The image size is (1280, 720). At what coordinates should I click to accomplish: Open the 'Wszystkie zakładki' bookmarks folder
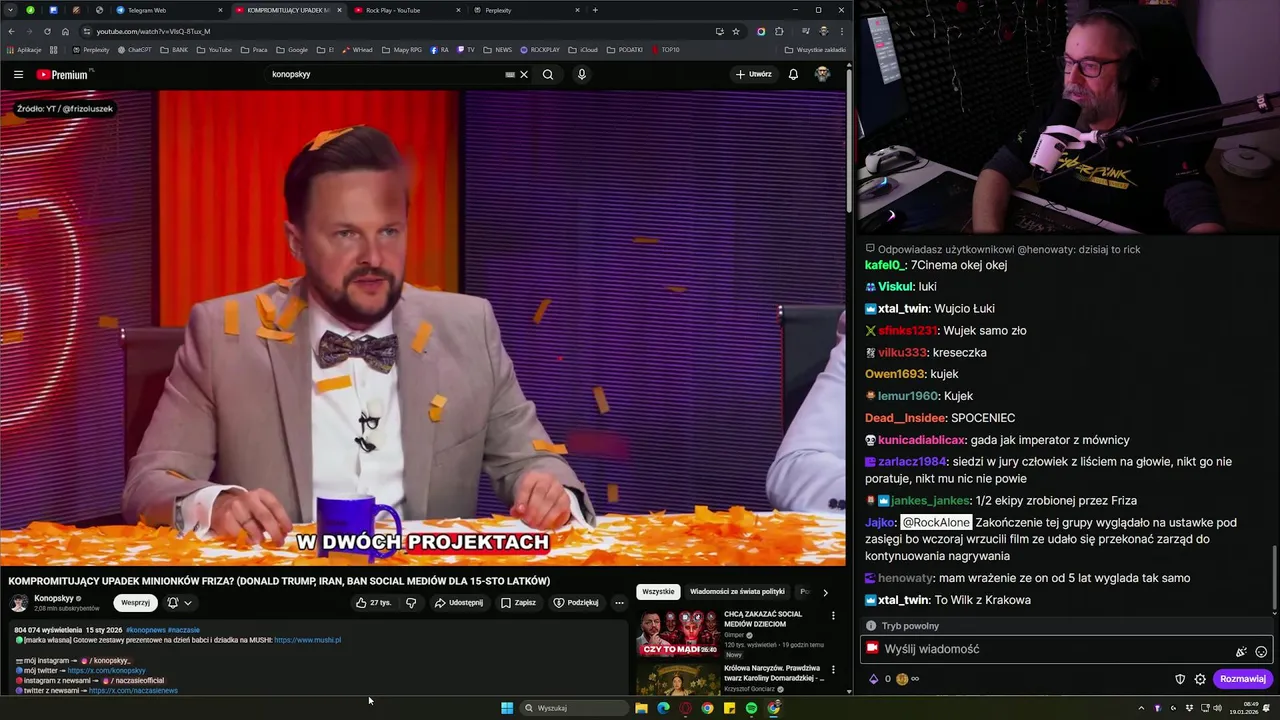pyautogui.click(x=815, y=49)
